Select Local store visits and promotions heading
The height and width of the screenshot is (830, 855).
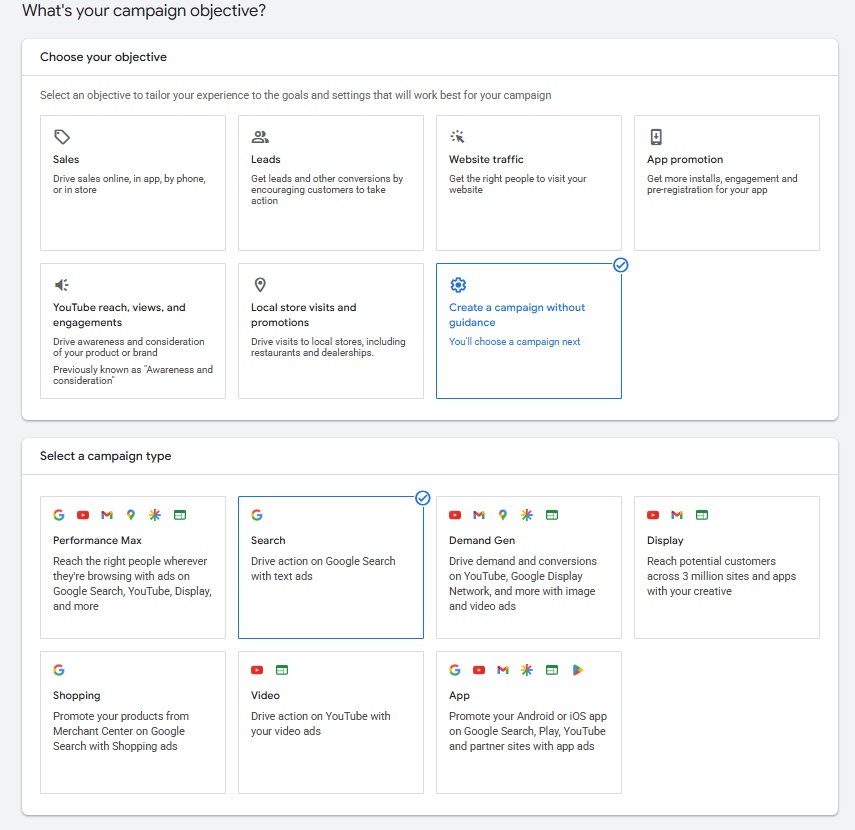303,315
